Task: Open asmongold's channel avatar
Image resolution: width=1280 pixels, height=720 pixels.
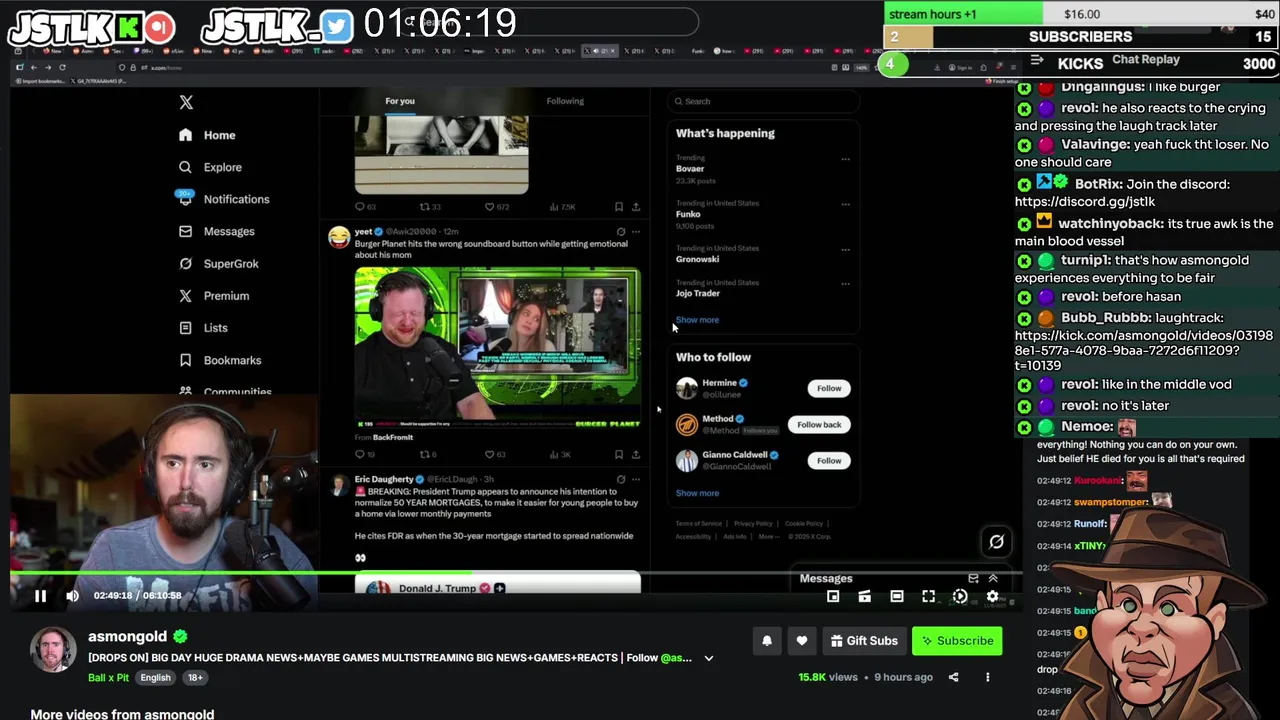Action: [52, 651]
